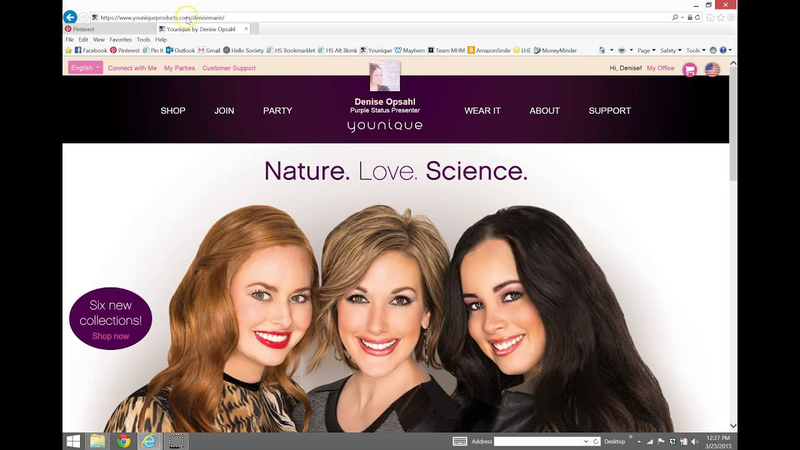This screenshot has width=800, height=450.
Task: Open the Facebook favorites bookmark
Action: point(91,50)
